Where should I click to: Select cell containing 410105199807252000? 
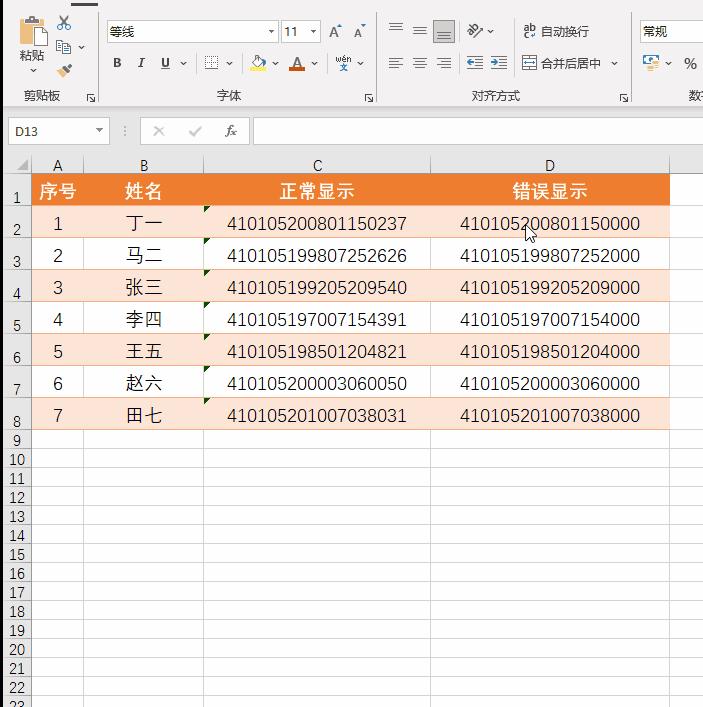tap(550, 254)
